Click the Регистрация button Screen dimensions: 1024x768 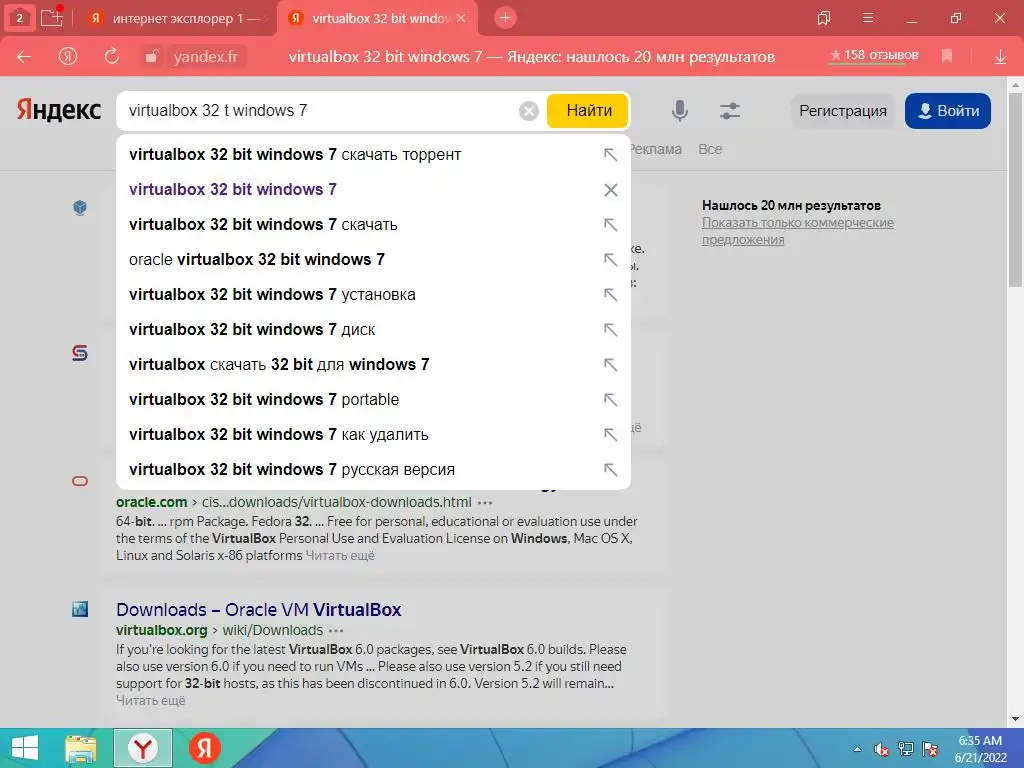pos(842,110)
